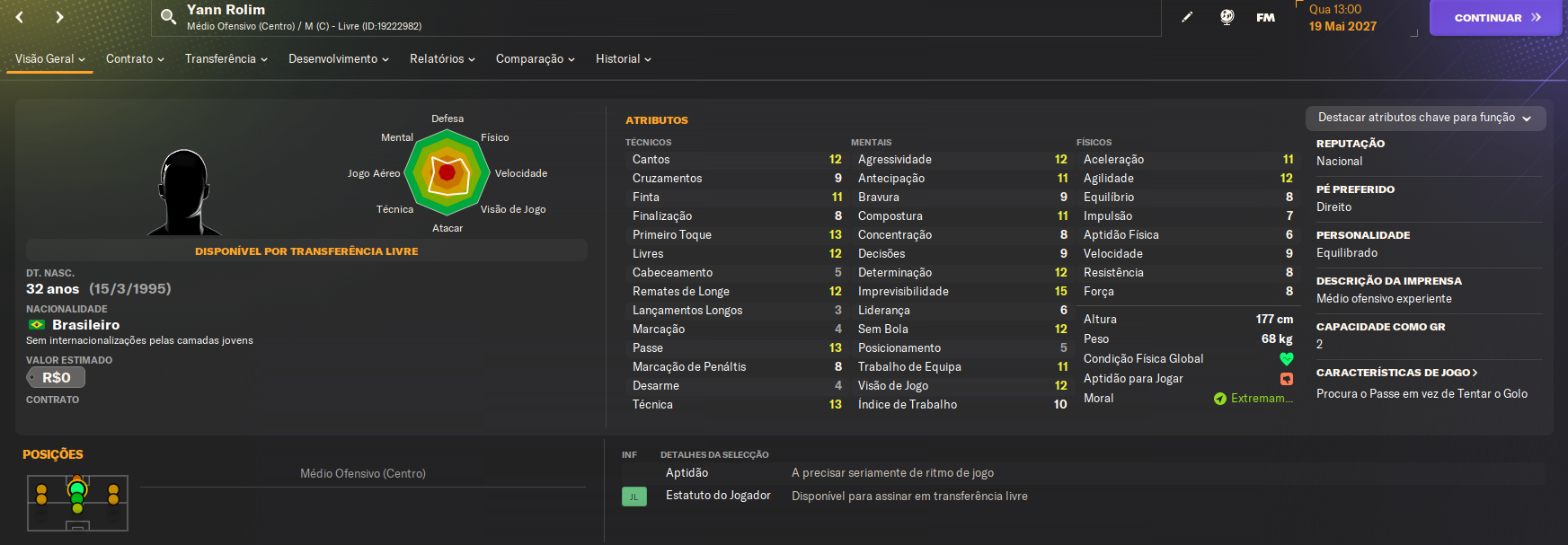Open the Relatórios tab menu

click(x=442, y=59)
